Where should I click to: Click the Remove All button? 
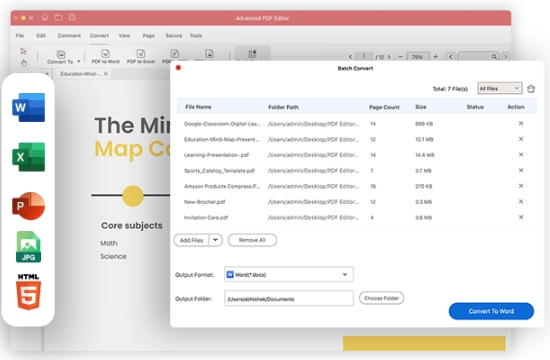coord(252,240)
